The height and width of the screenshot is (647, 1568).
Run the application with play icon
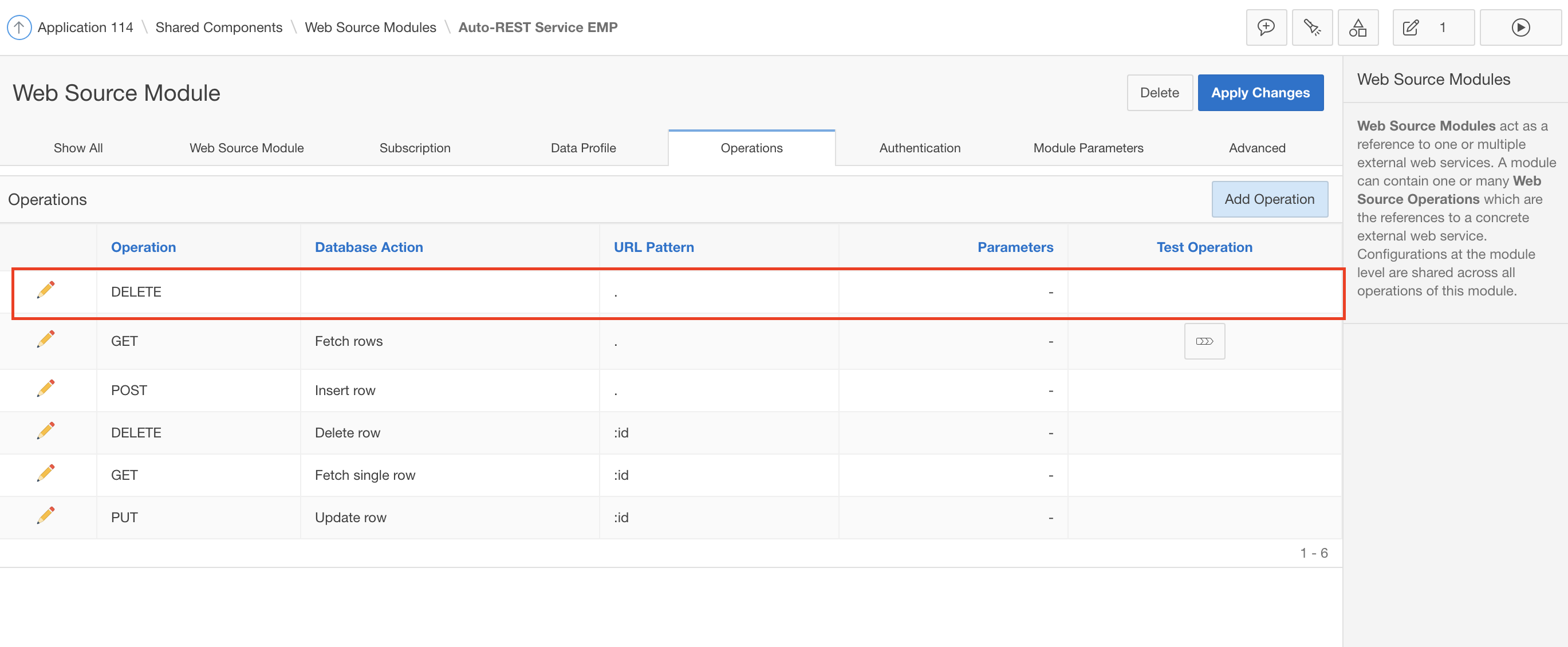[1520, 27]
